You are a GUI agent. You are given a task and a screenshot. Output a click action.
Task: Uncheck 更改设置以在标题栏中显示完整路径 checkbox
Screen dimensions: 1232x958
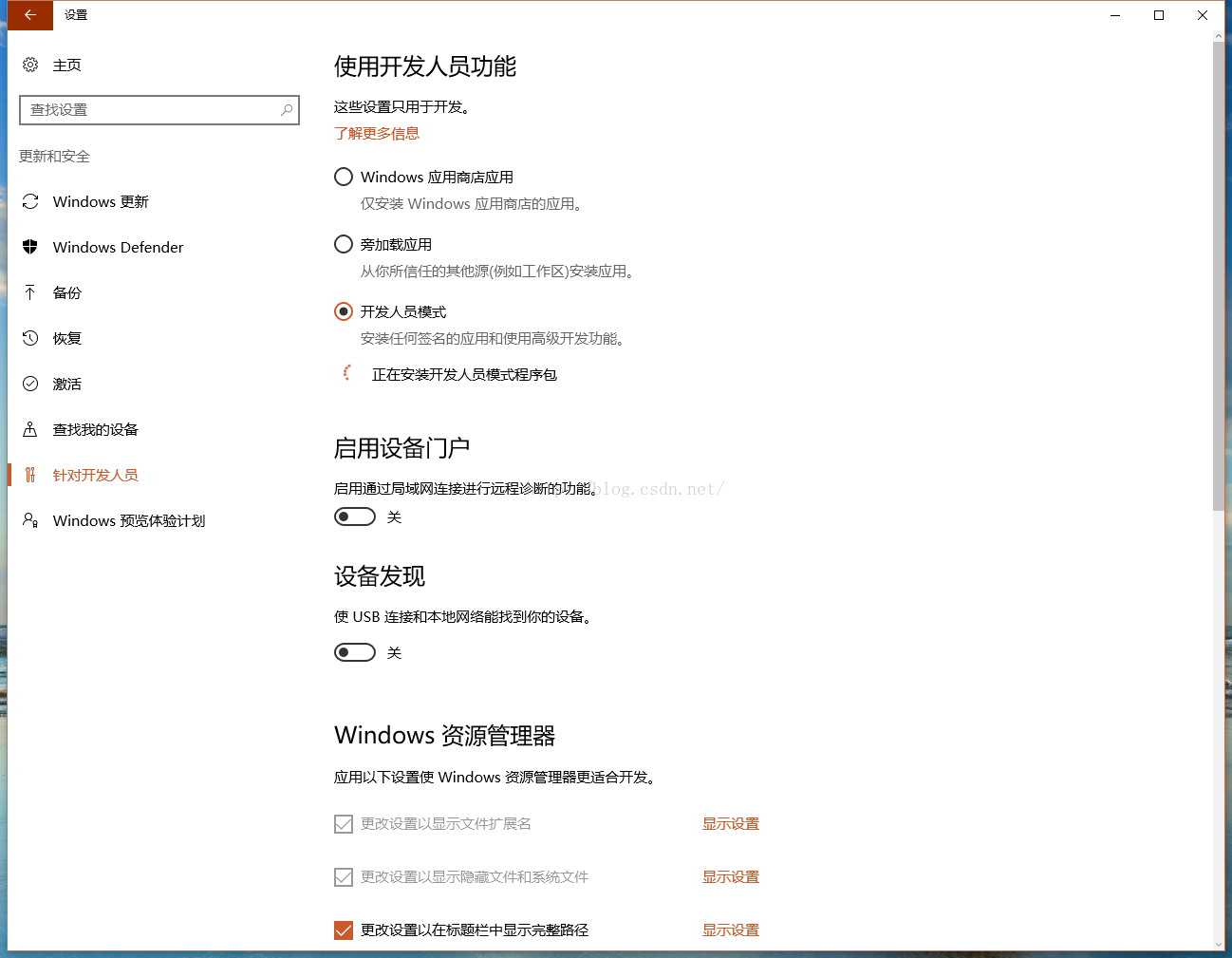(344, 930)
